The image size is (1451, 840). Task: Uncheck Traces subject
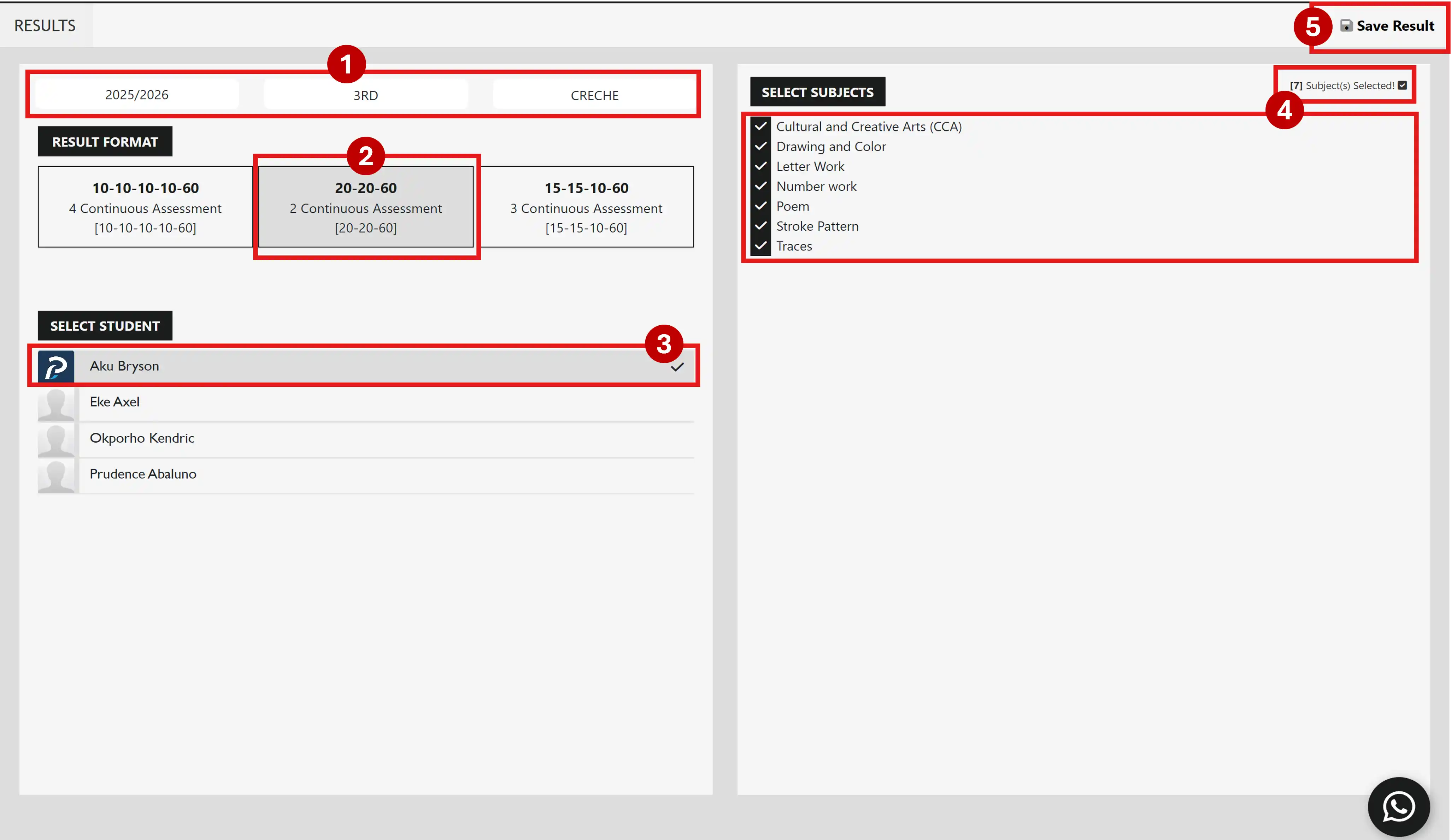[760, 246]
